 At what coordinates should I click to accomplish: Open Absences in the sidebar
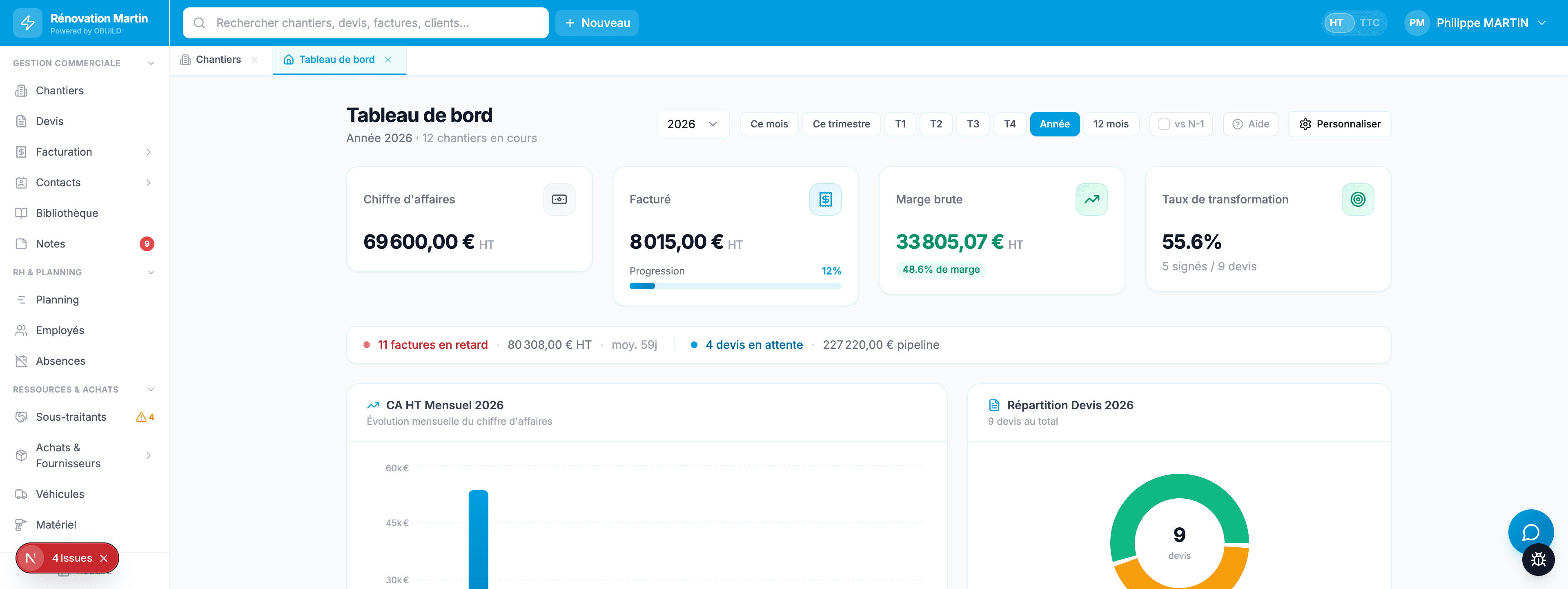(84, 361)
